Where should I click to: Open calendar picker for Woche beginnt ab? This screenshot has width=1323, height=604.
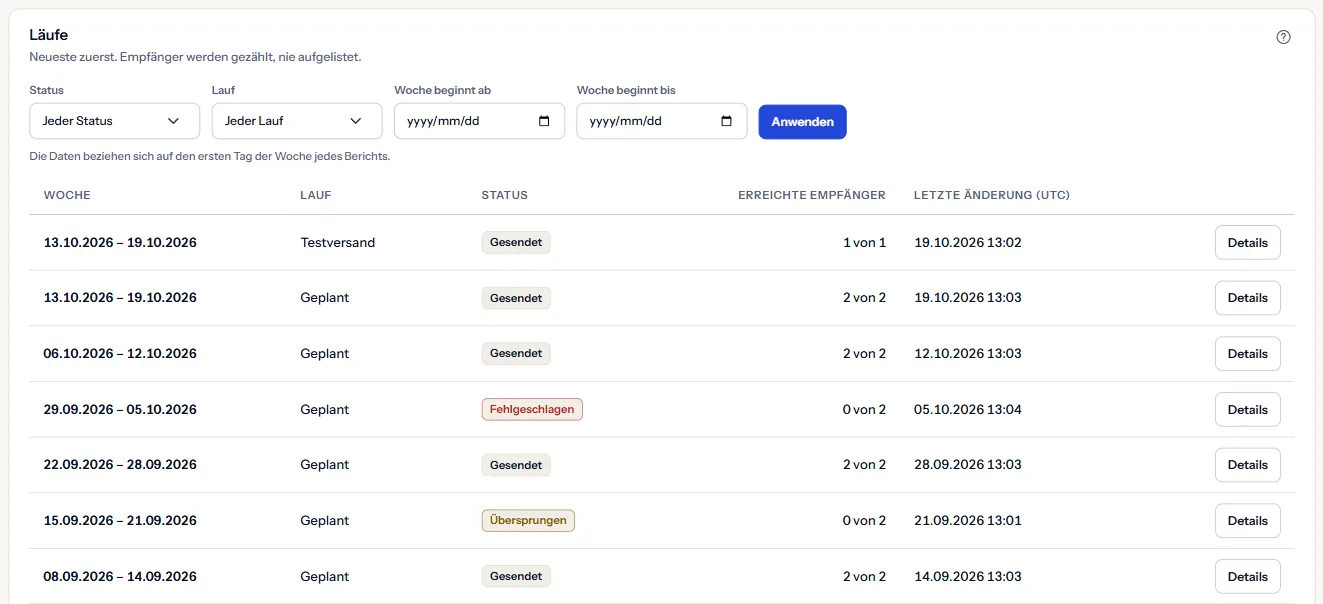click(x=544, y=121)
